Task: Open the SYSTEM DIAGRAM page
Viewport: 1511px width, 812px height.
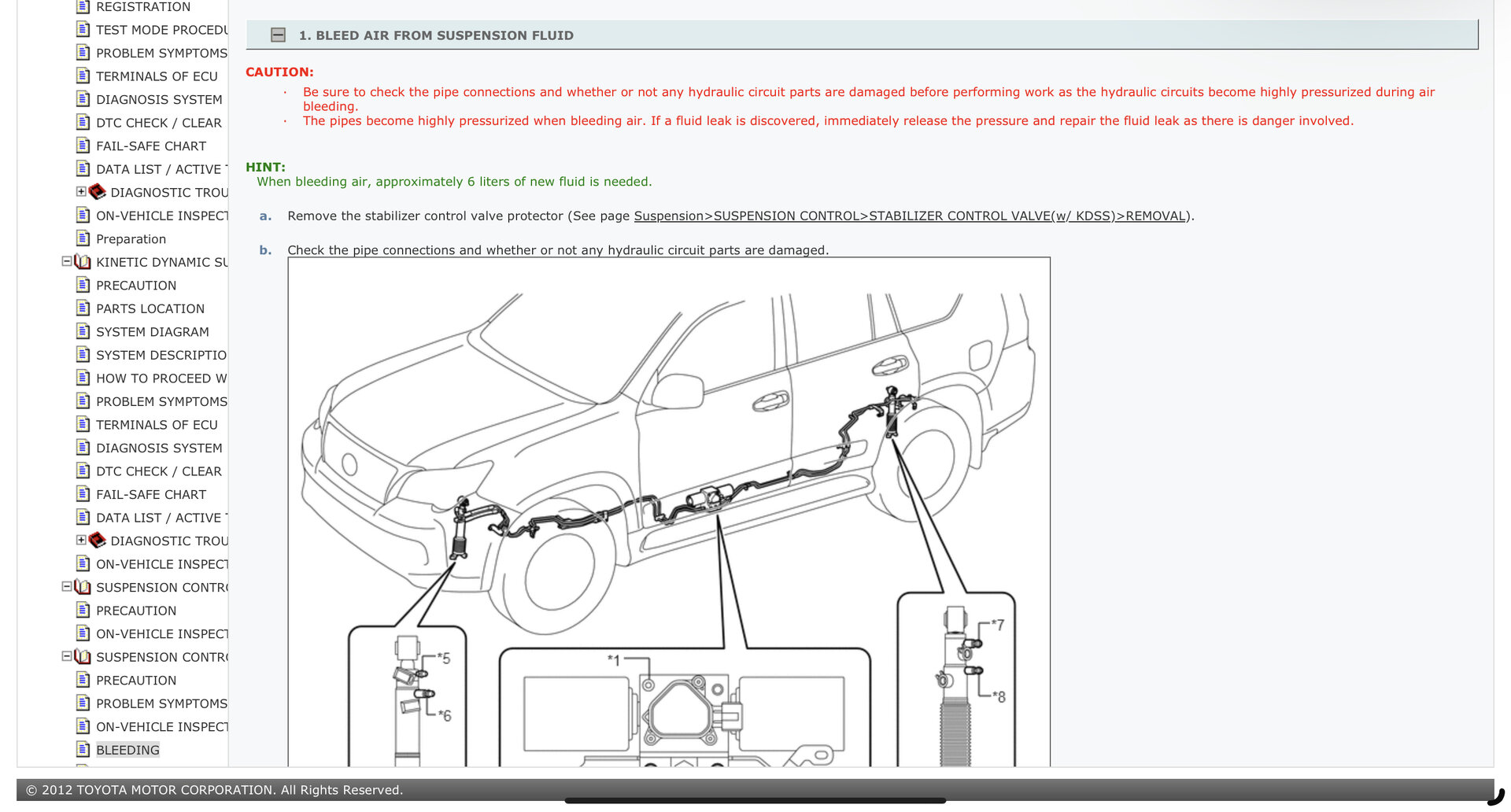Action: tap(153, 332)
